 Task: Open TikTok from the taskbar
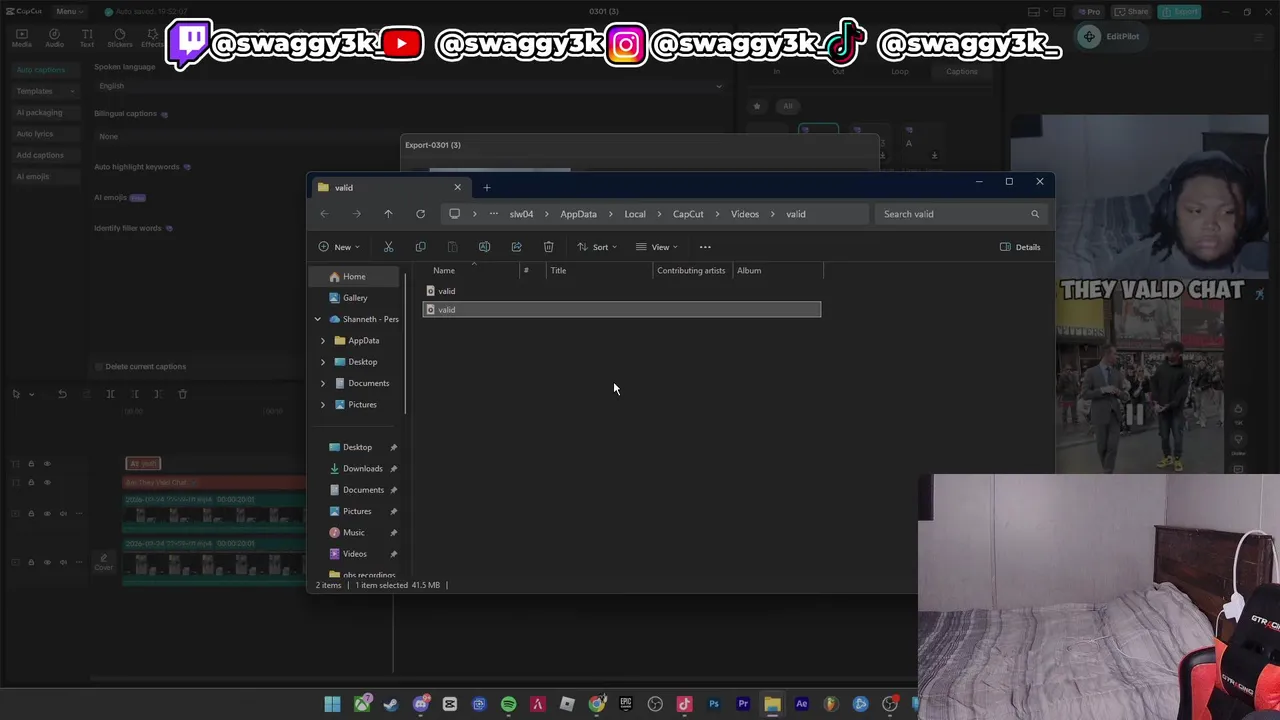(x=684, y=704)
